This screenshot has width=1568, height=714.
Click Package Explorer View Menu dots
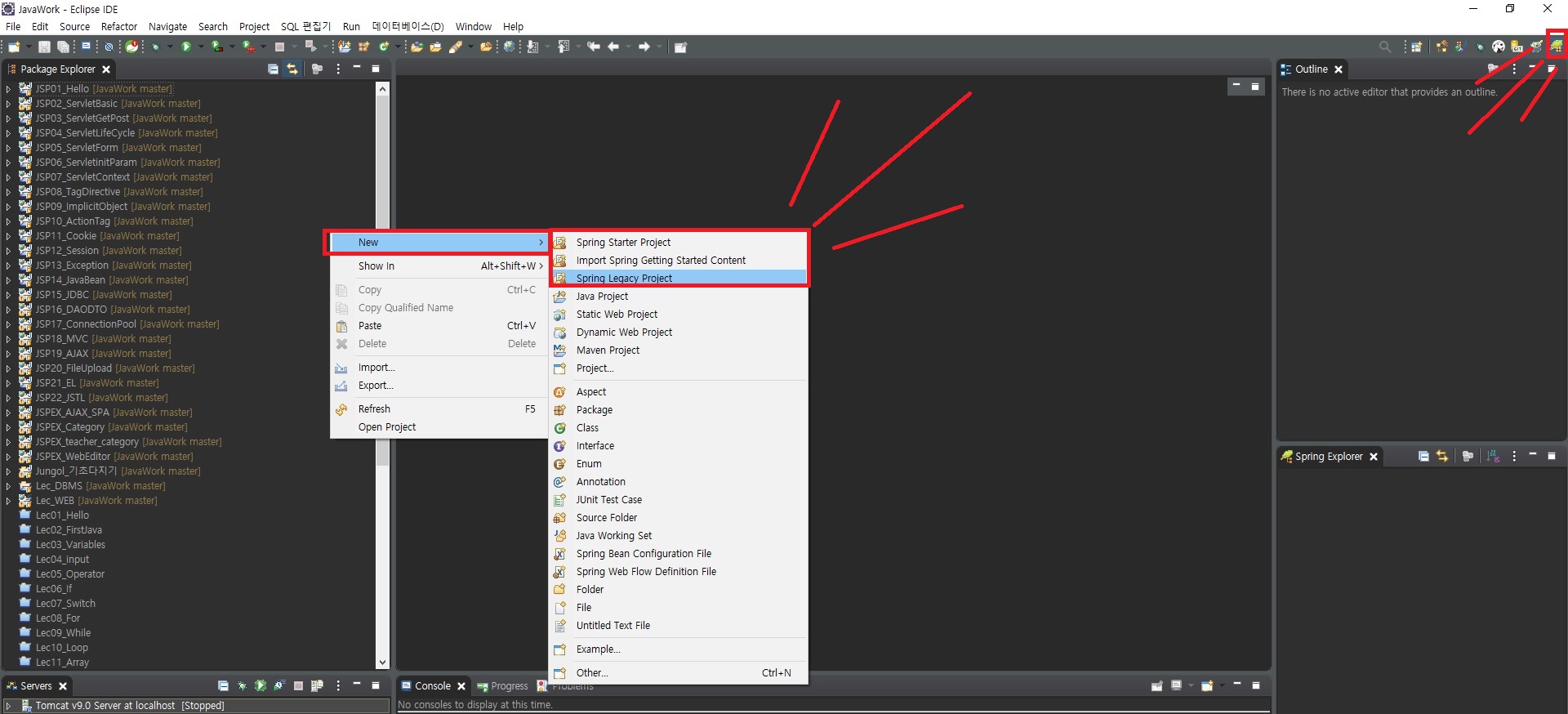click(338, 69)
